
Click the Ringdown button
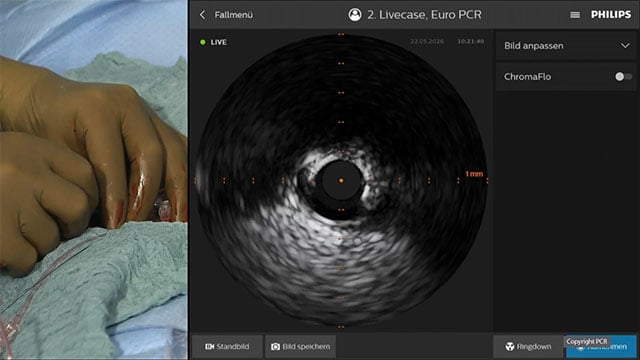(x=528, y=347)
